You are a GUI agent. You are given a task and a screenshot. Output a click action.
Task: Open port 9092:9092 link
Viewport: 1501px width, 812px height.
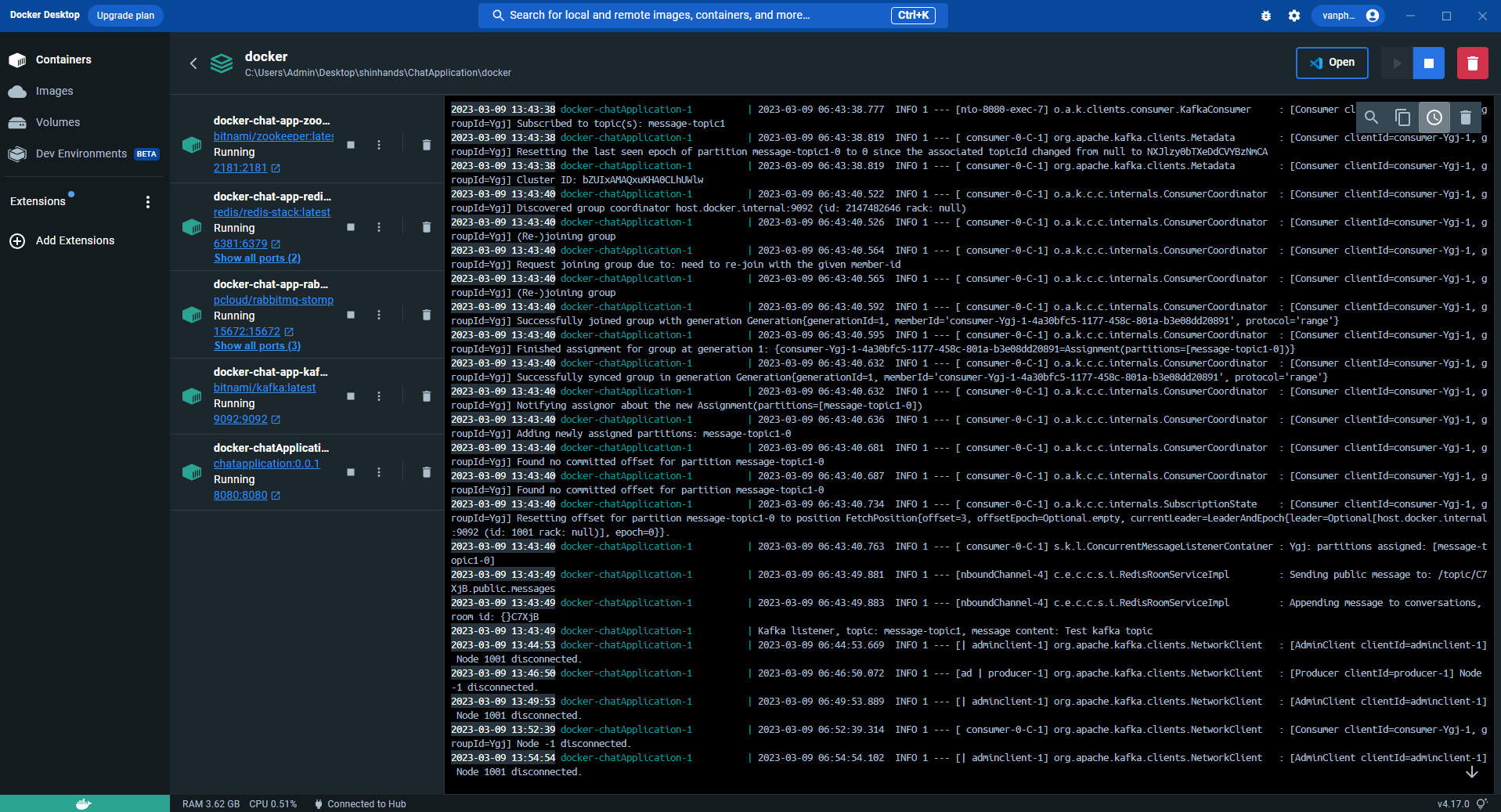point(247,419)
